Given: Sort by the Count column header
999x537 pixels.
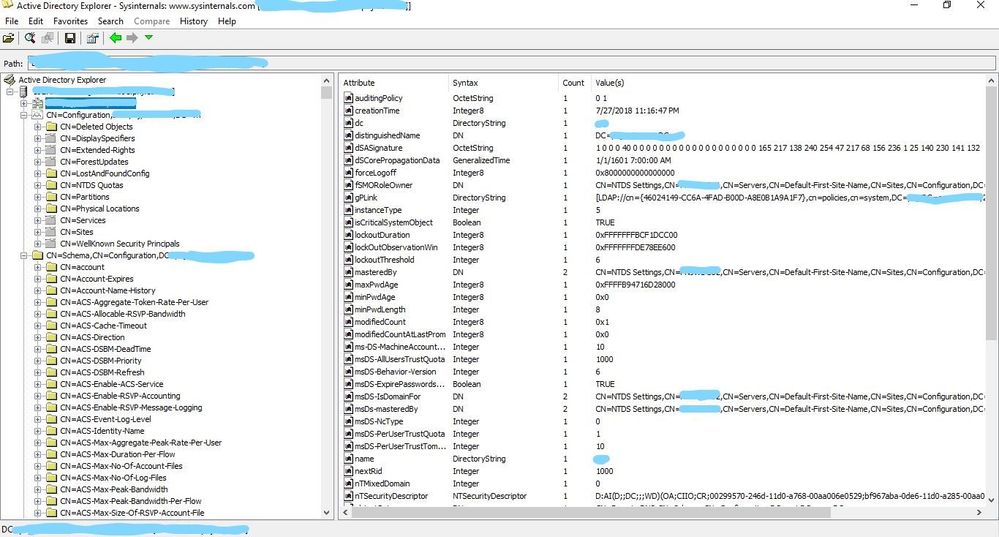Looking at the screenshot, I should [x=574, y=83].
